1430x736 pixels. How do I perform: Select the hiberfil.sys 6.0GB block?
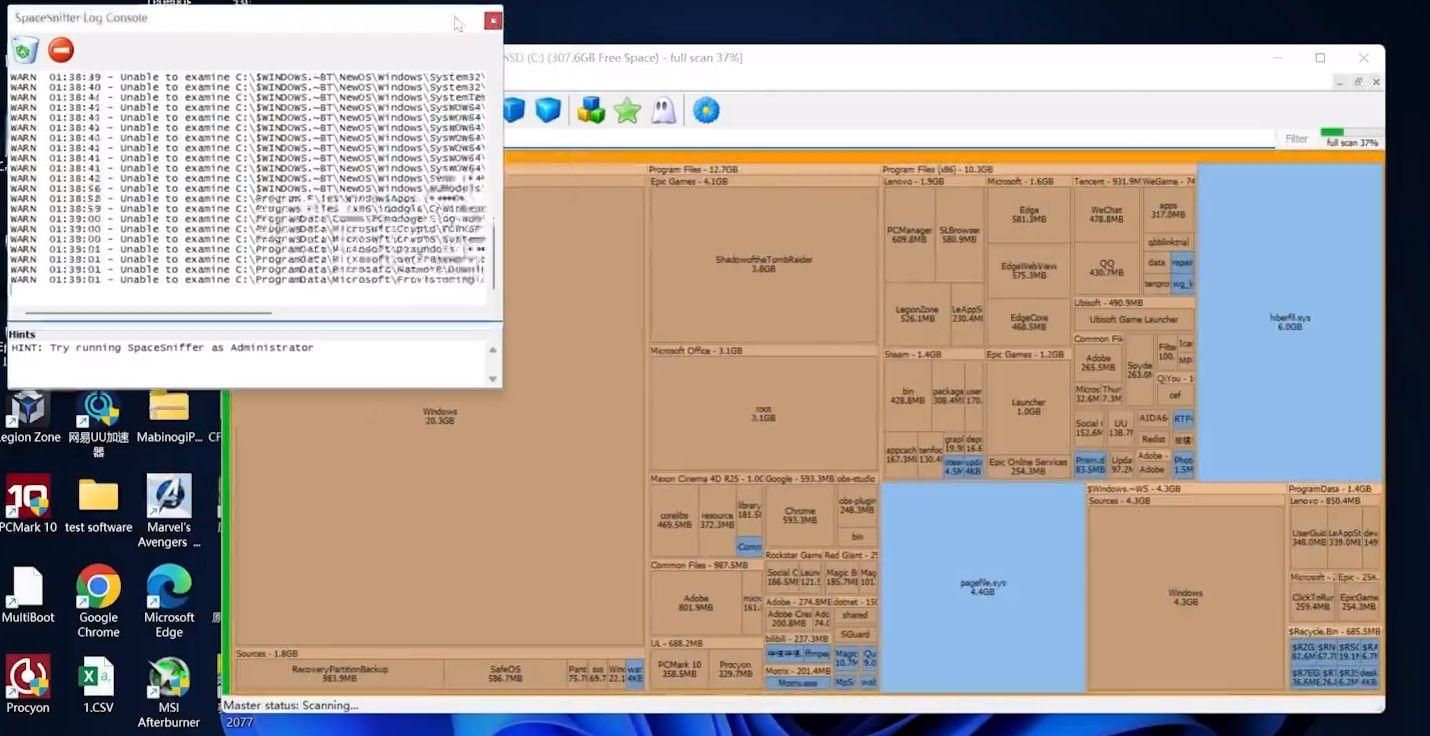(x=1290, y=322)
